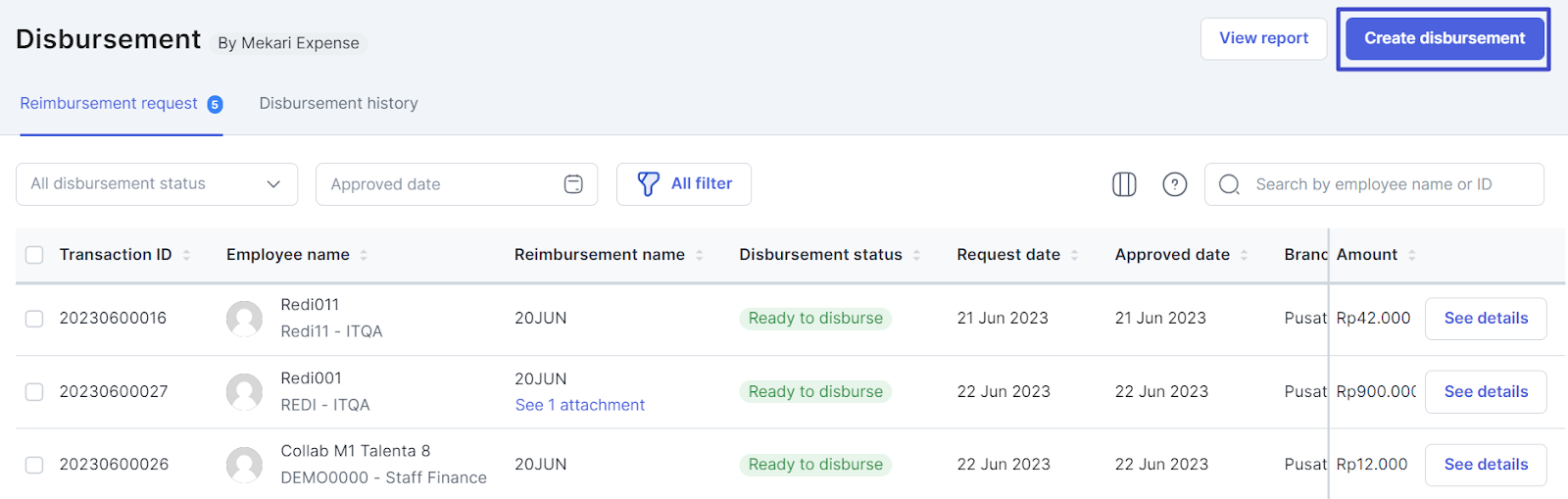Sort by Disbursement status arrows

pyautogui.click(x=916, y=255)
